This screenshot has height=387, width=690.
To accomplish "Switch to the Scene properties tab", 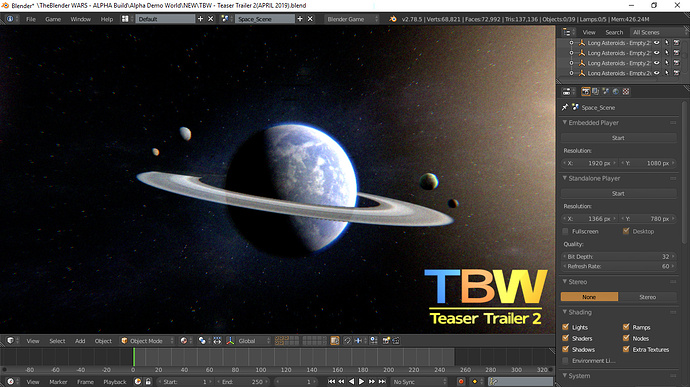I will (x=606, y=92).
